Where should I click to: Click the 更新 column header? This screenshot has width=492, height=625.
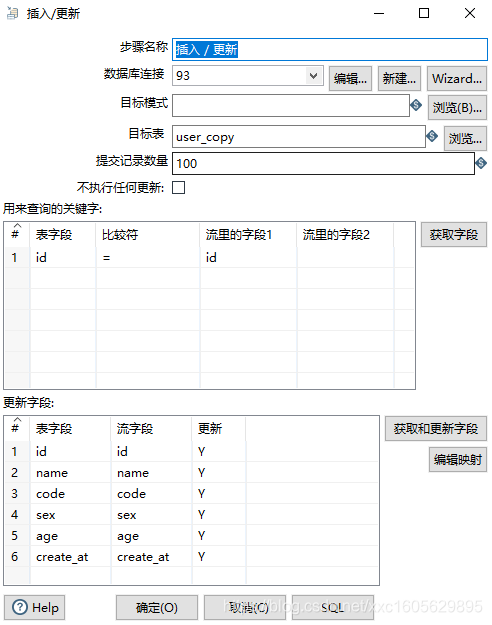219,428
